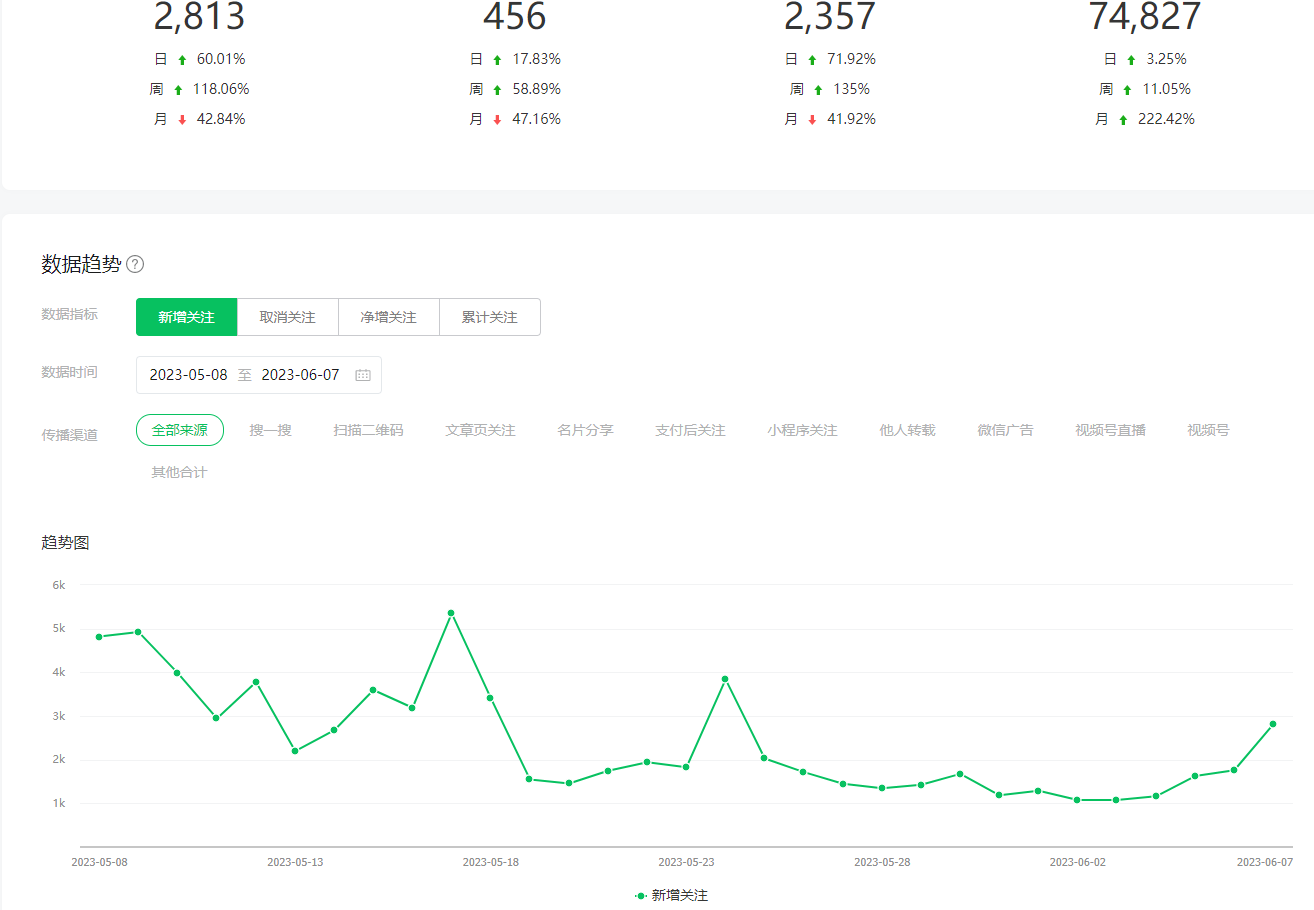Switch to the 累计关注 metric tab
1314x910 pixels.
point(489,317)
